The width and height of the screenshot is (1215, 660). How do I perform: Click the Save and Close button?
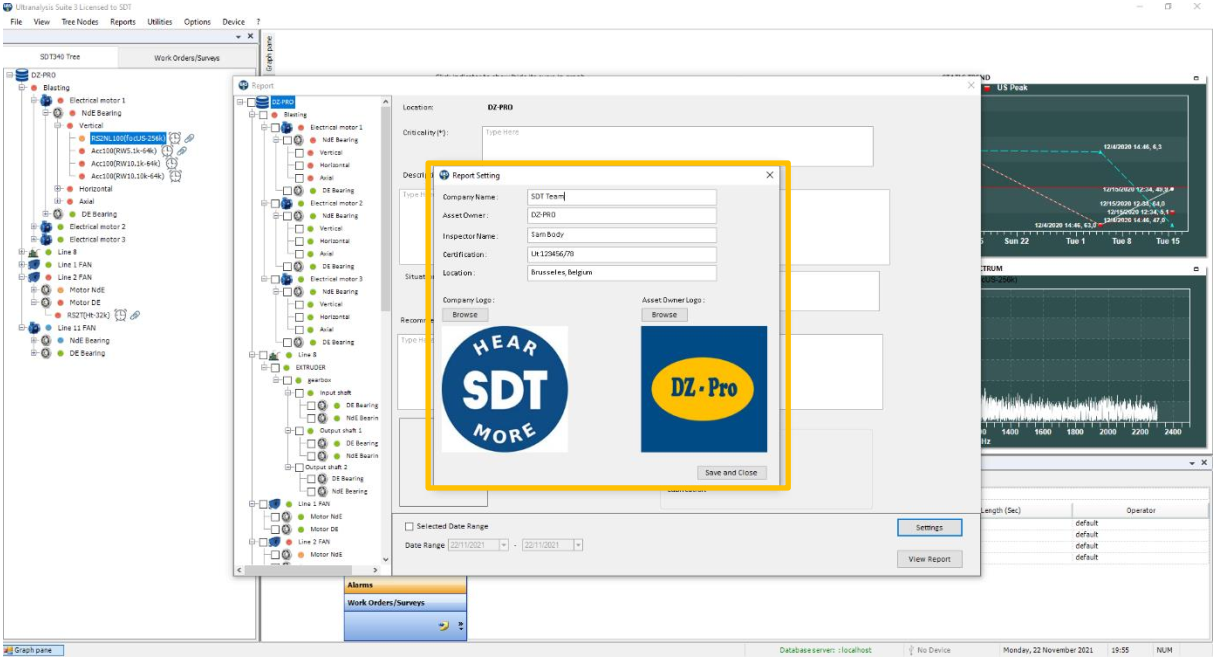pyautogui.click(x=731, y=472)
